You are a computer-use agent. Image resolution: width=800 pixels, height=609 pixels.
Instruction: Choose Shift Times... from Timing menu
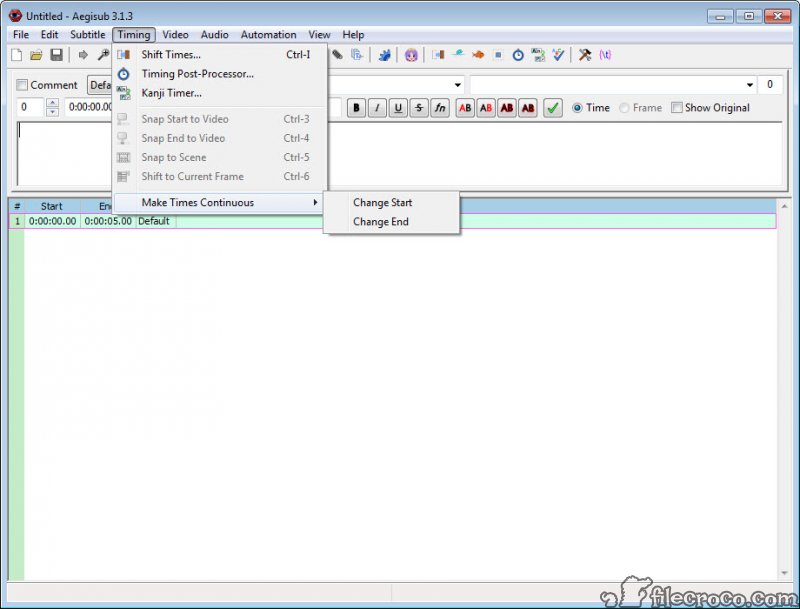tap(219, 55)
